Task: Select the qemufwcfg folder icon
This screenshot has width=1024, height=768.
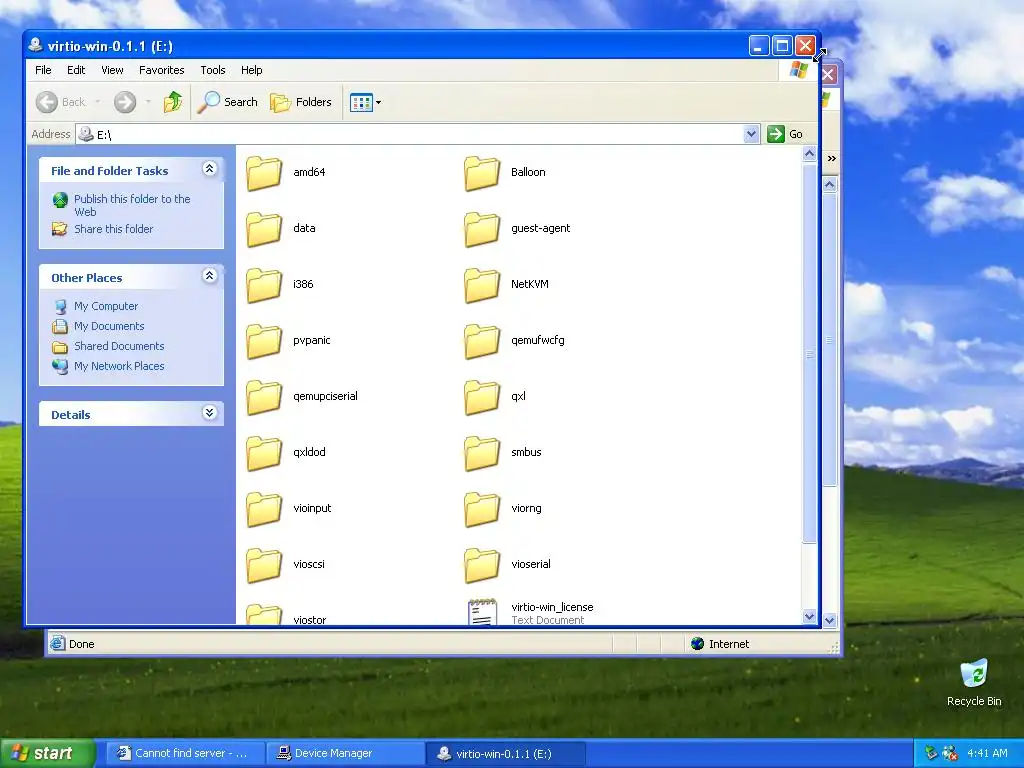Action: pyautogui.click(x=482, y=341)
